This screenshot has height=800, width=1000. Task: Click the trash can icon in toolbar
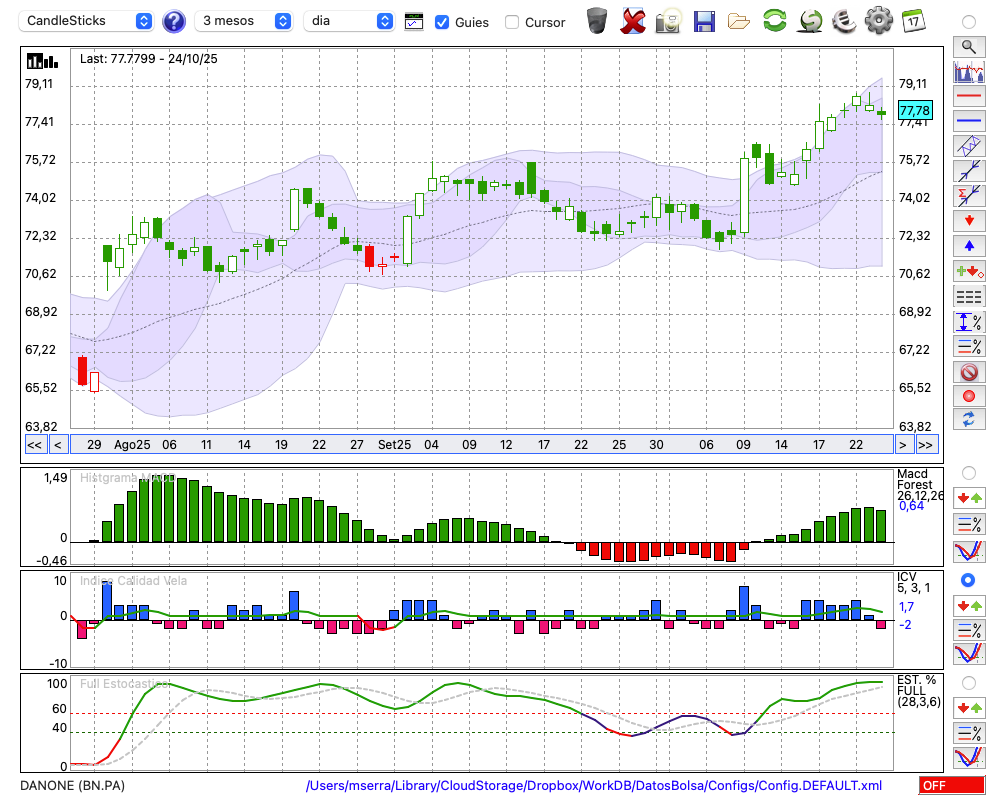(597, 20)
